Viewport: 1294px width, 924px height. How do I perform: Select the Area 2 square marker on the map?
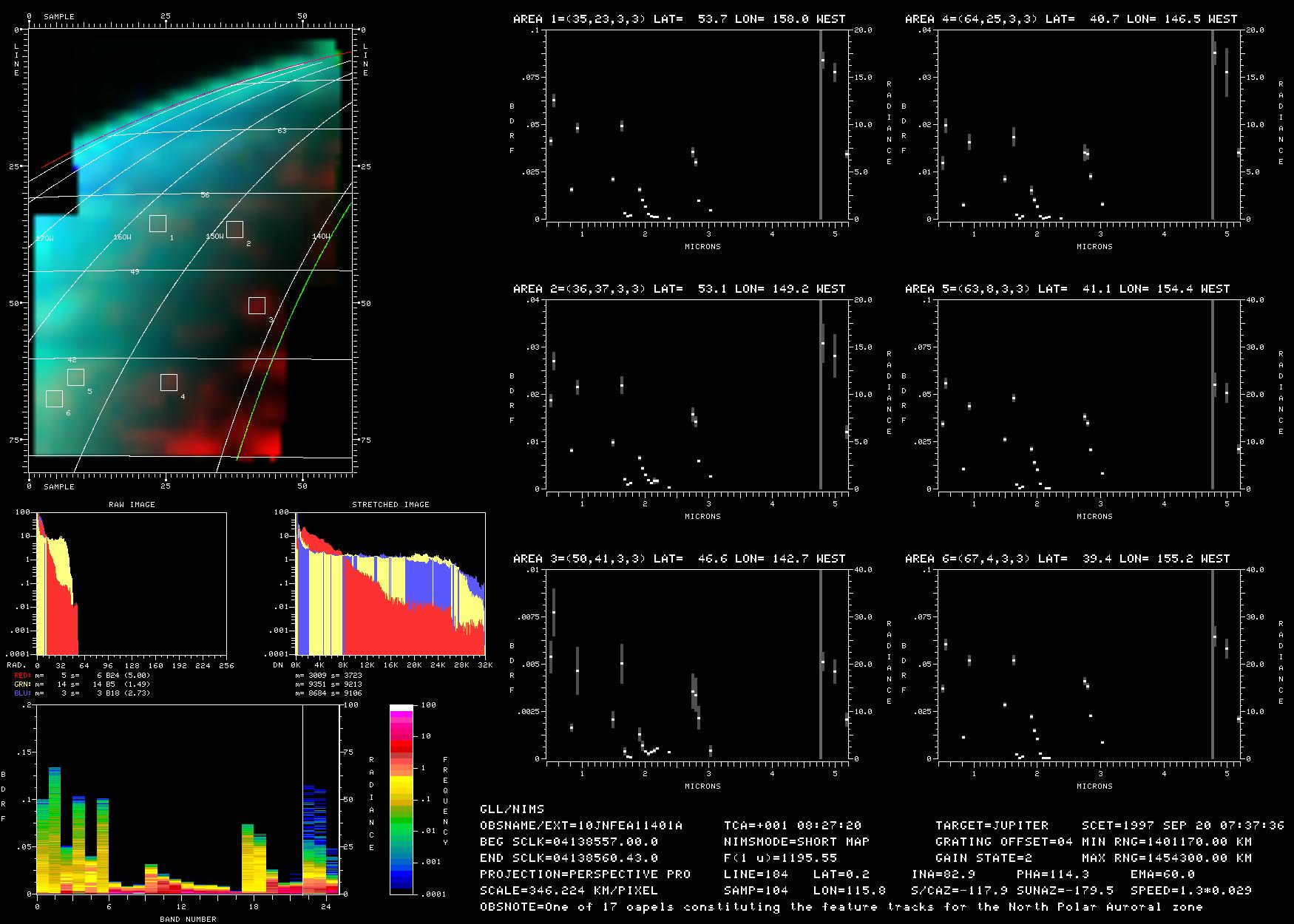(x=234, y=229)
